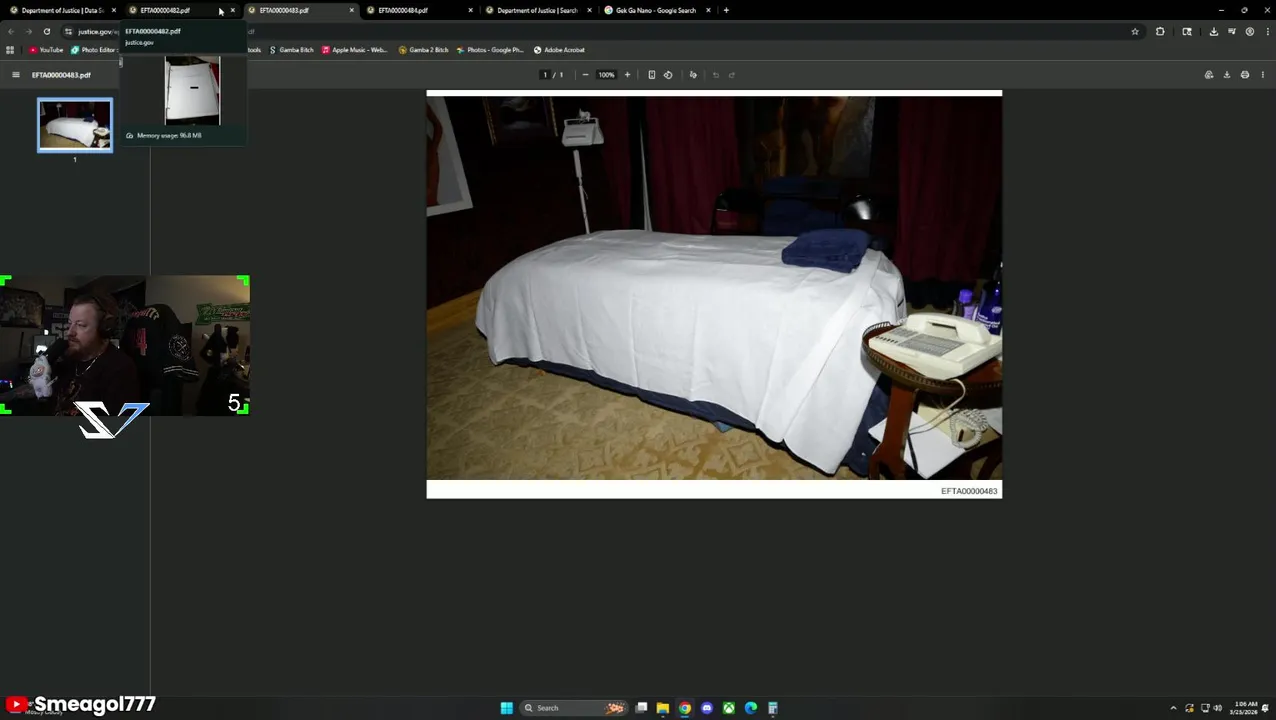This screenshot has width=1276, height=720.
Task: Open the PDF sidebar menu icon
Action: [15, 75]
